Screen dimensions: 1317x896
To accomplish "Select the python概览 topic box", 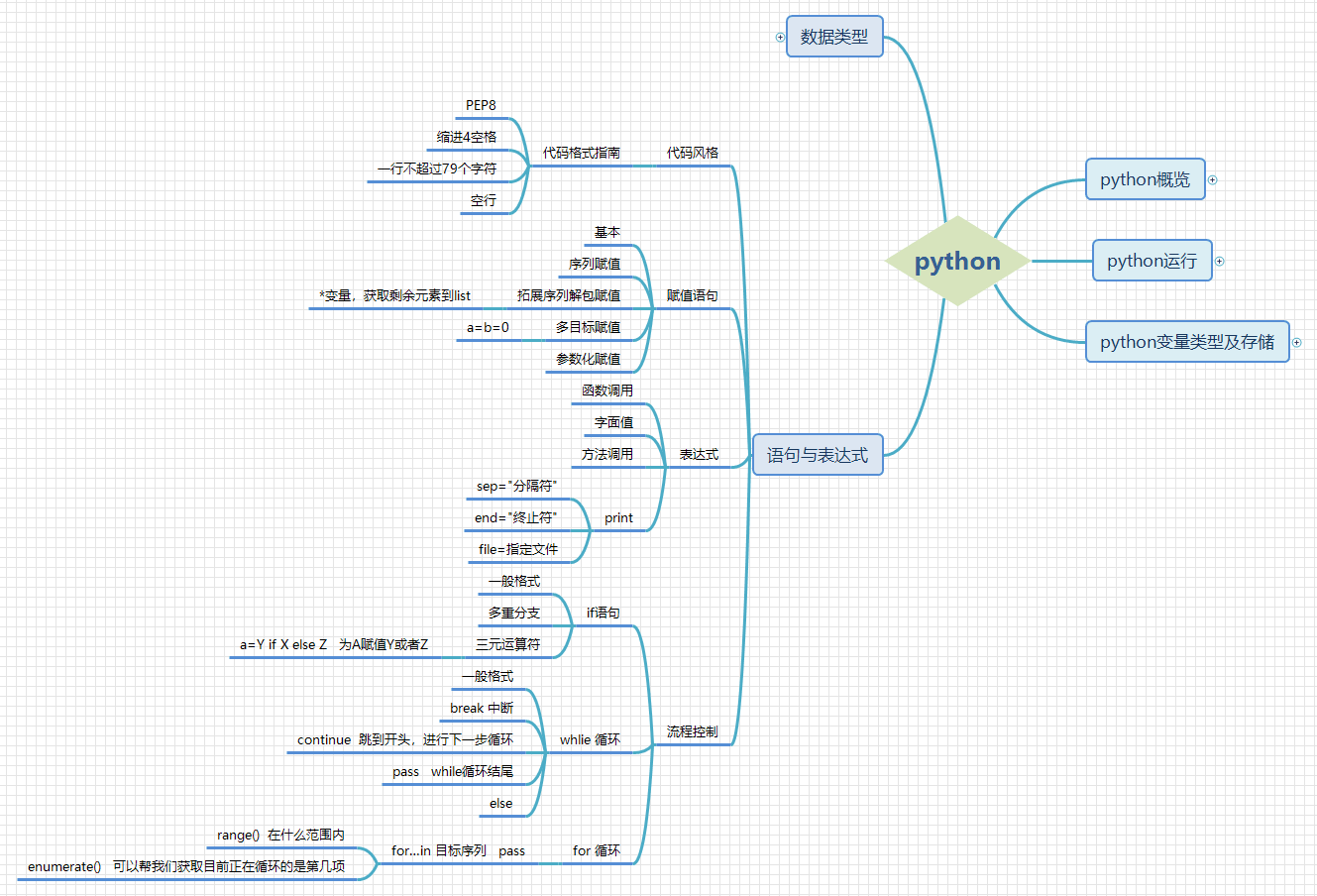I will pos(1146,179).
